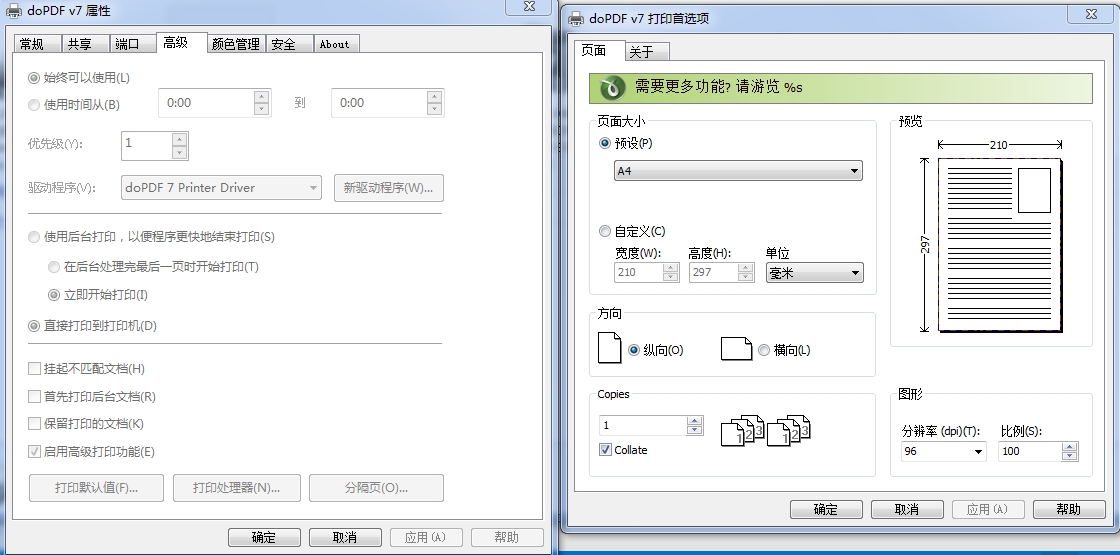Click the portrait page orientation icon
The image size is (1120, 555).
(609, 347)
